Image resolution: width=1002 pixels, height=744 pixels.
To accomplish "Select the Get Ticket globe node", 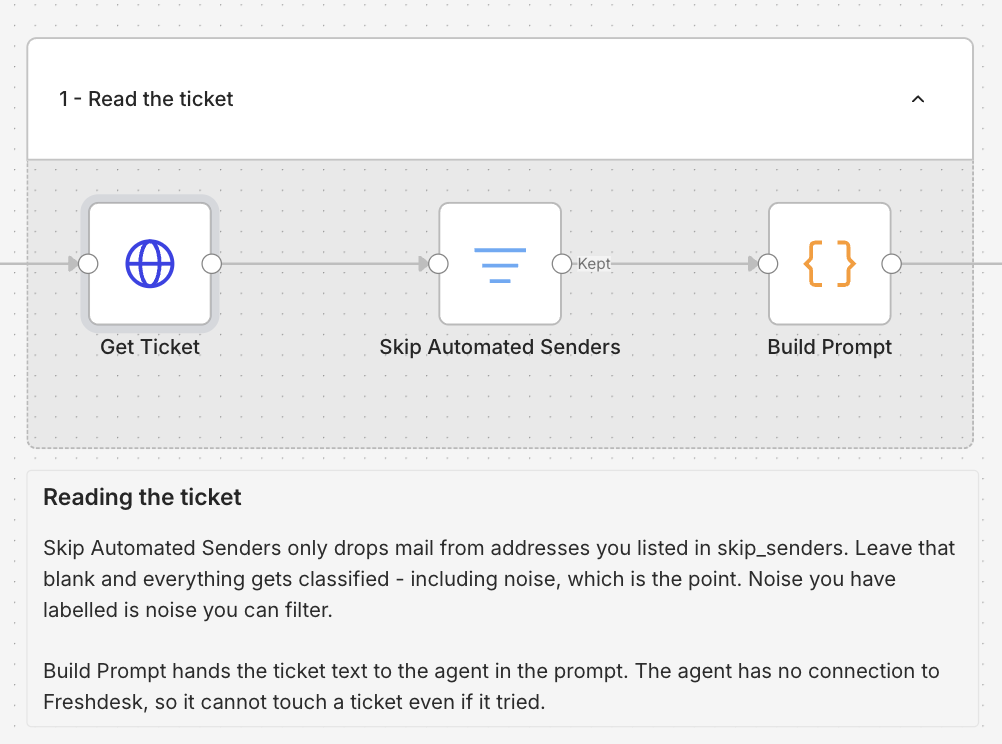I will pyautogui.click(x=150, y=263).
